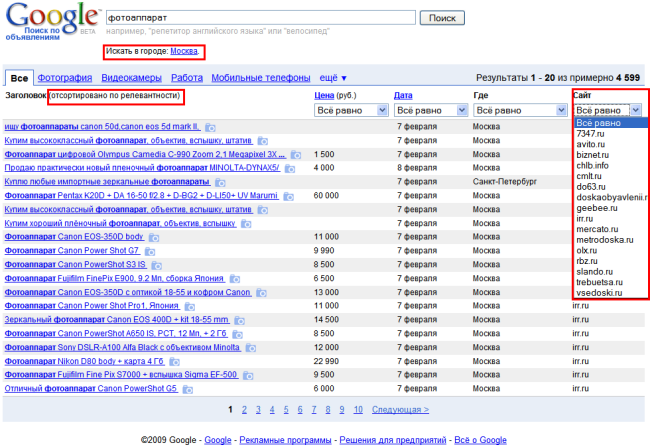This screenshot has width=650, height=447.
Task: Click photo icon beside Canon Power Shot Pro1
Action: [190, 307]
